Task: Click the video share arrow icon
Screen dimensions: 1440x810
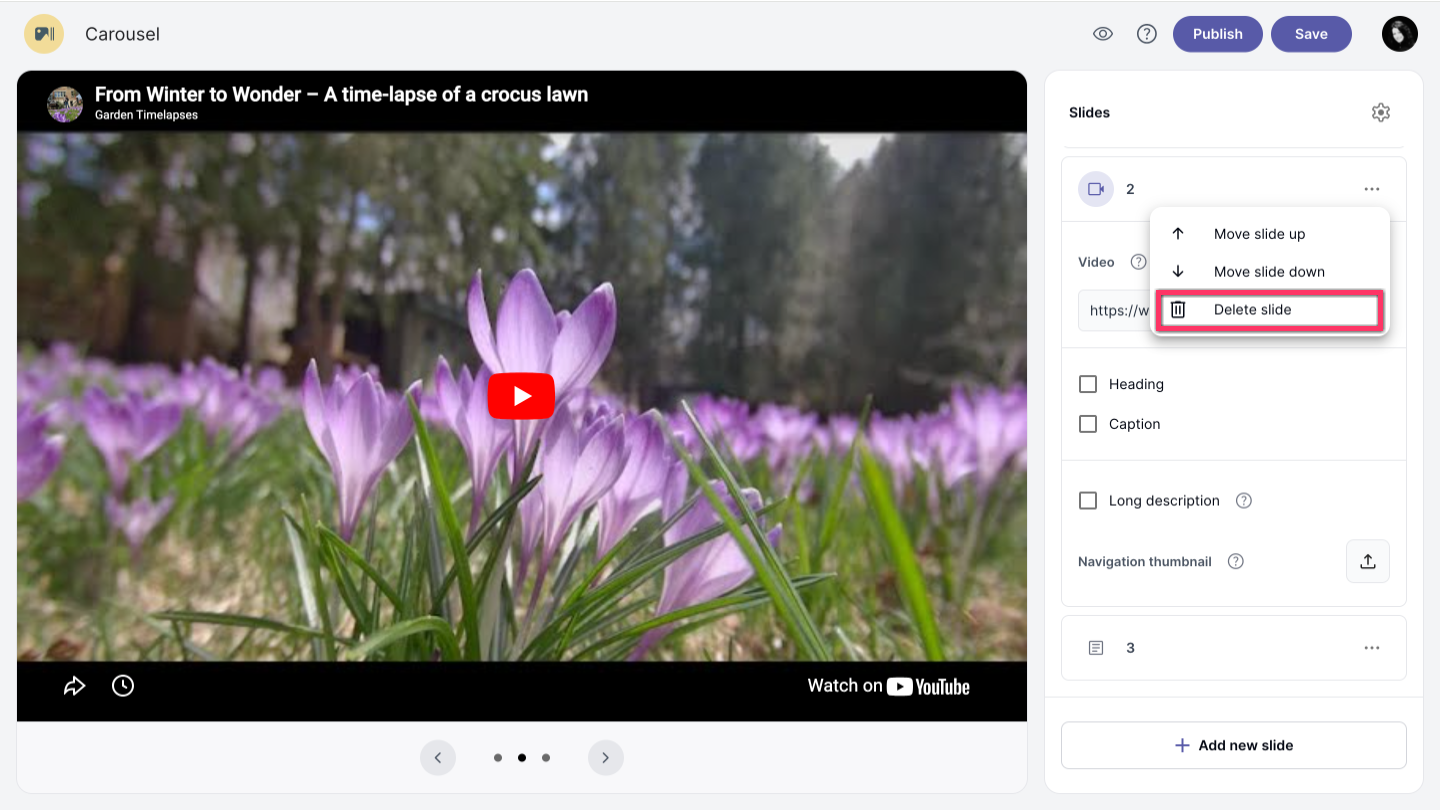Action: [75, 686]
